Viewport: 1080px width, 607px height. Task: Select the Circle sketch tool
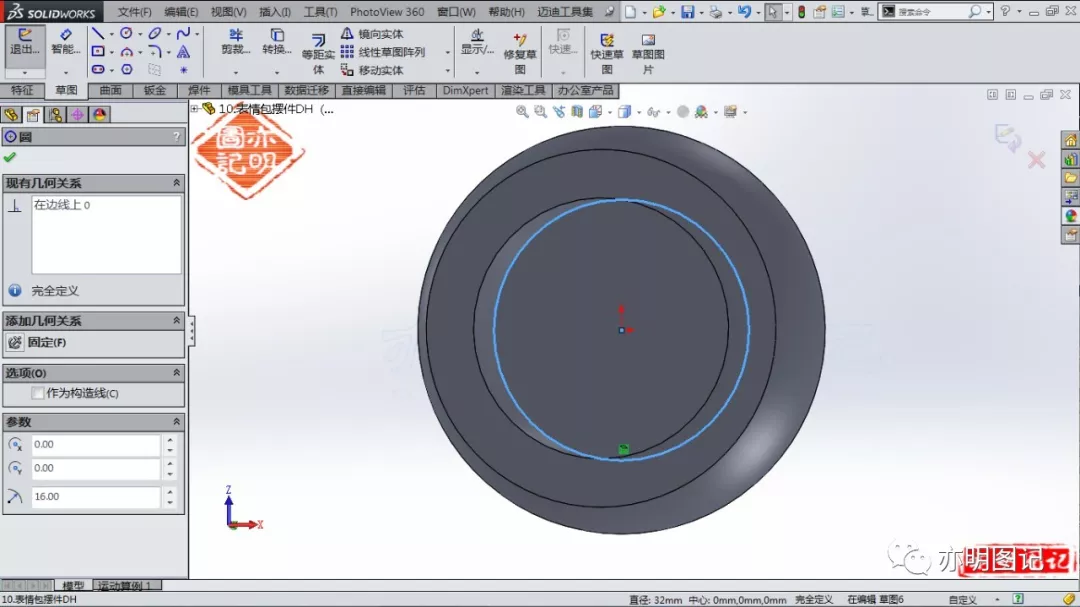[x=126, y=33]
